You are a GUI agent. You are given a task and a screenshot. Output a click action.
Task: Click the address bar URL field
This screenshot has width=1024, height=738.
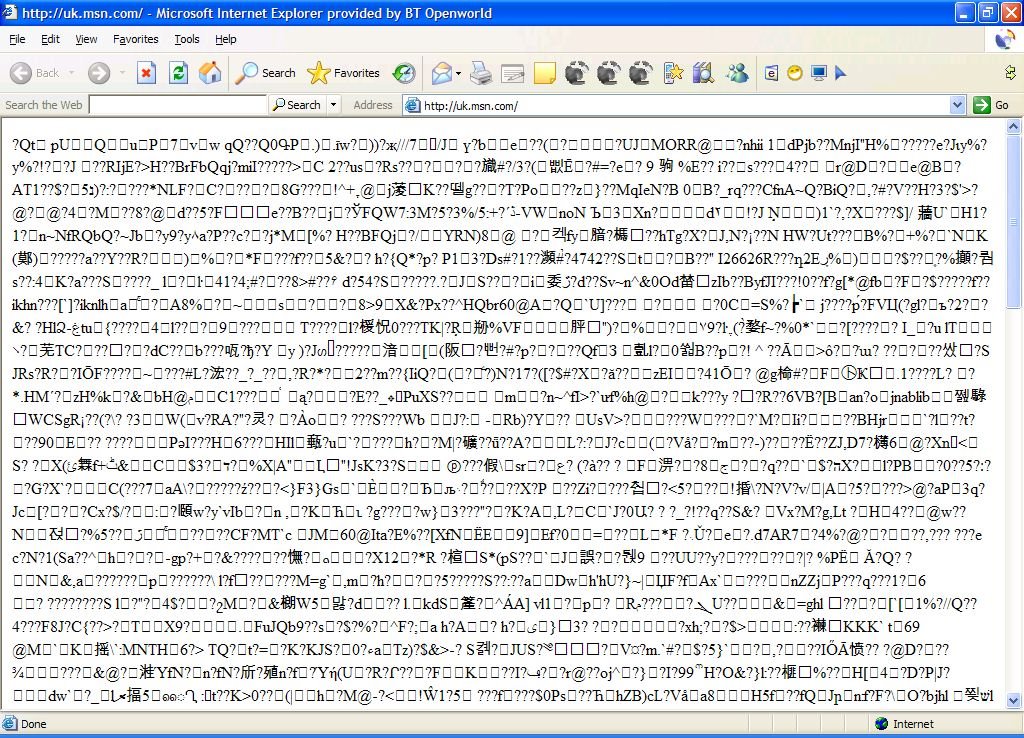[684, 105]
